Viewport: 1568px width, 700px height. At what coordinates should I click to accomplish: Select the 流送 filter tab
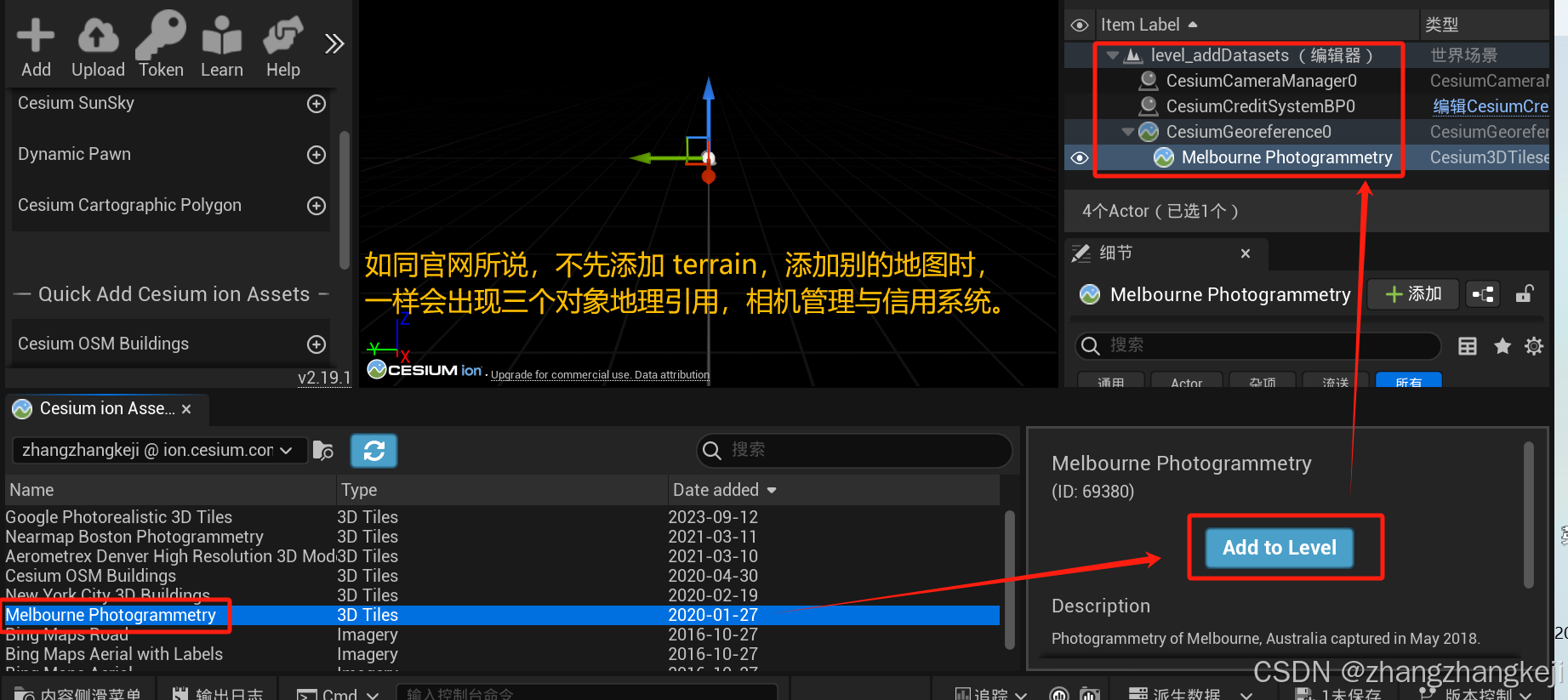pyautogui.click(x=1336, y=381)
